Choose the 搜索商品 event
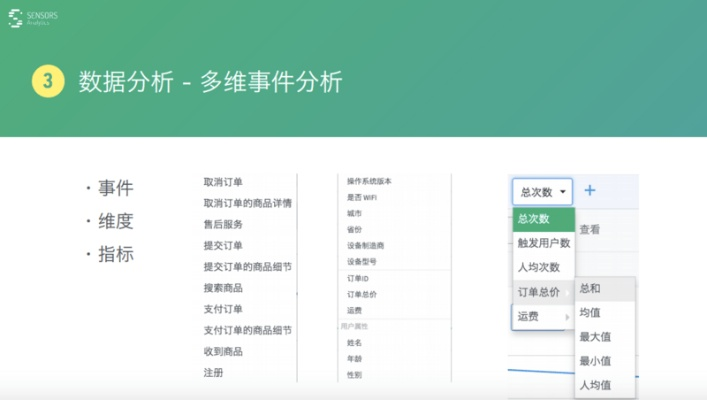The image size is (707, 400). tap(223, 288)
